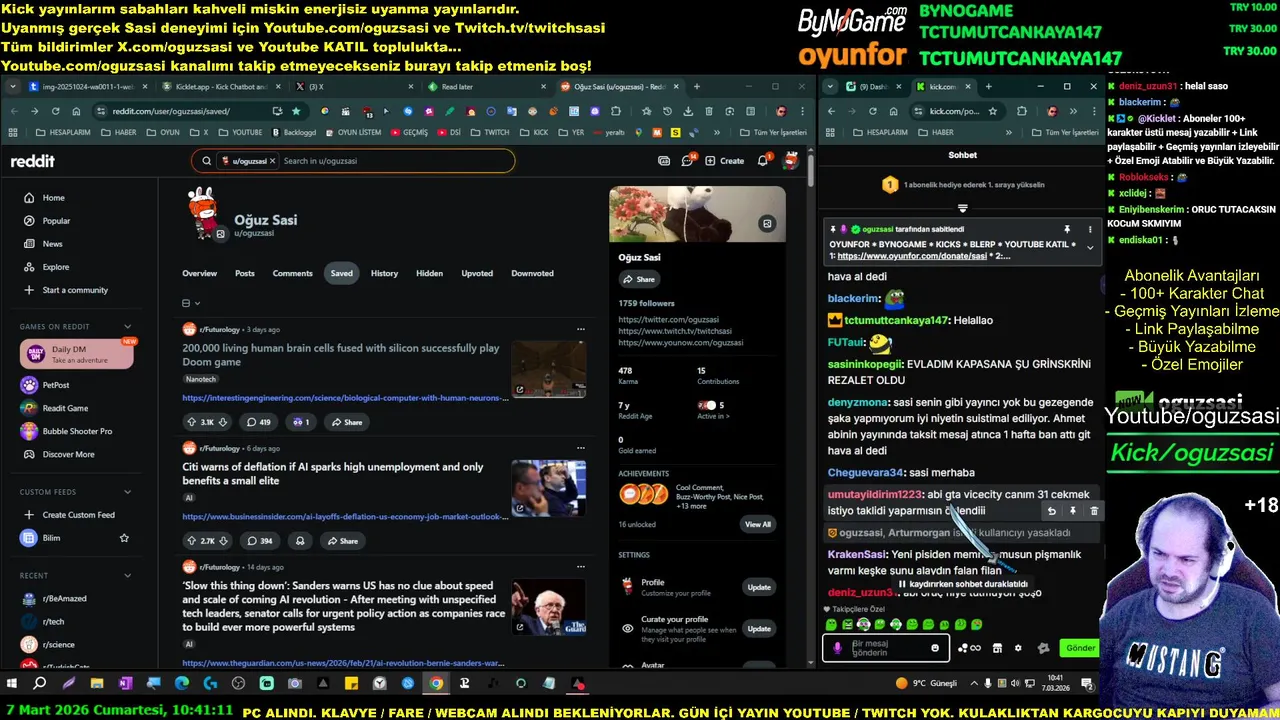Switch to the Posts profile tab
The image size is (1280, 720).
(x=245, y=273)
